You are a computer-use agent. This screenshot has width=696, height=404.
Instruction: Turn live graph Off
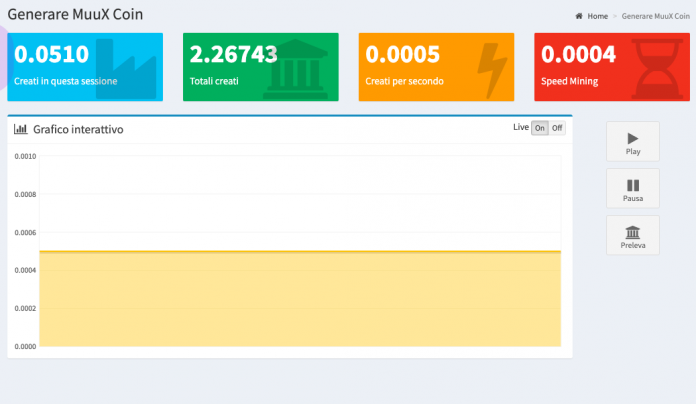point(557,128)
